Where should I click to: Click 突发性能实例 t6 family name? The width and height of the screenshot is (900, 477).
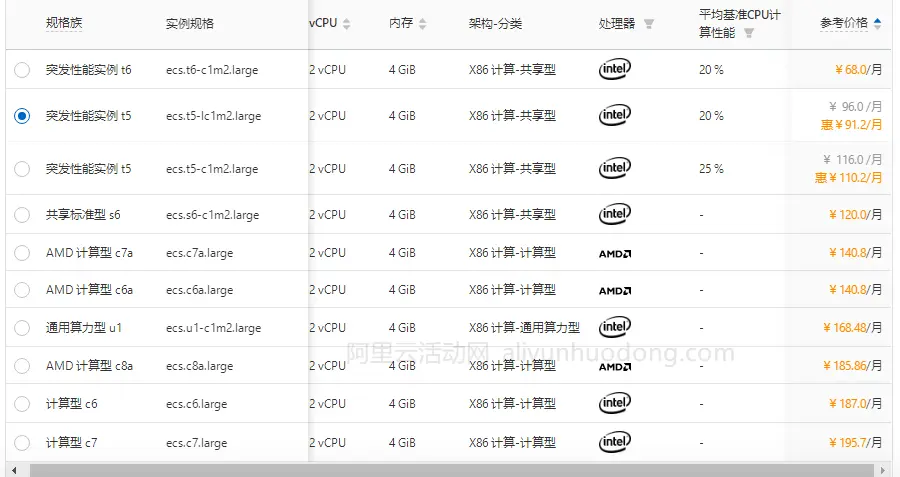click(88, 70)
